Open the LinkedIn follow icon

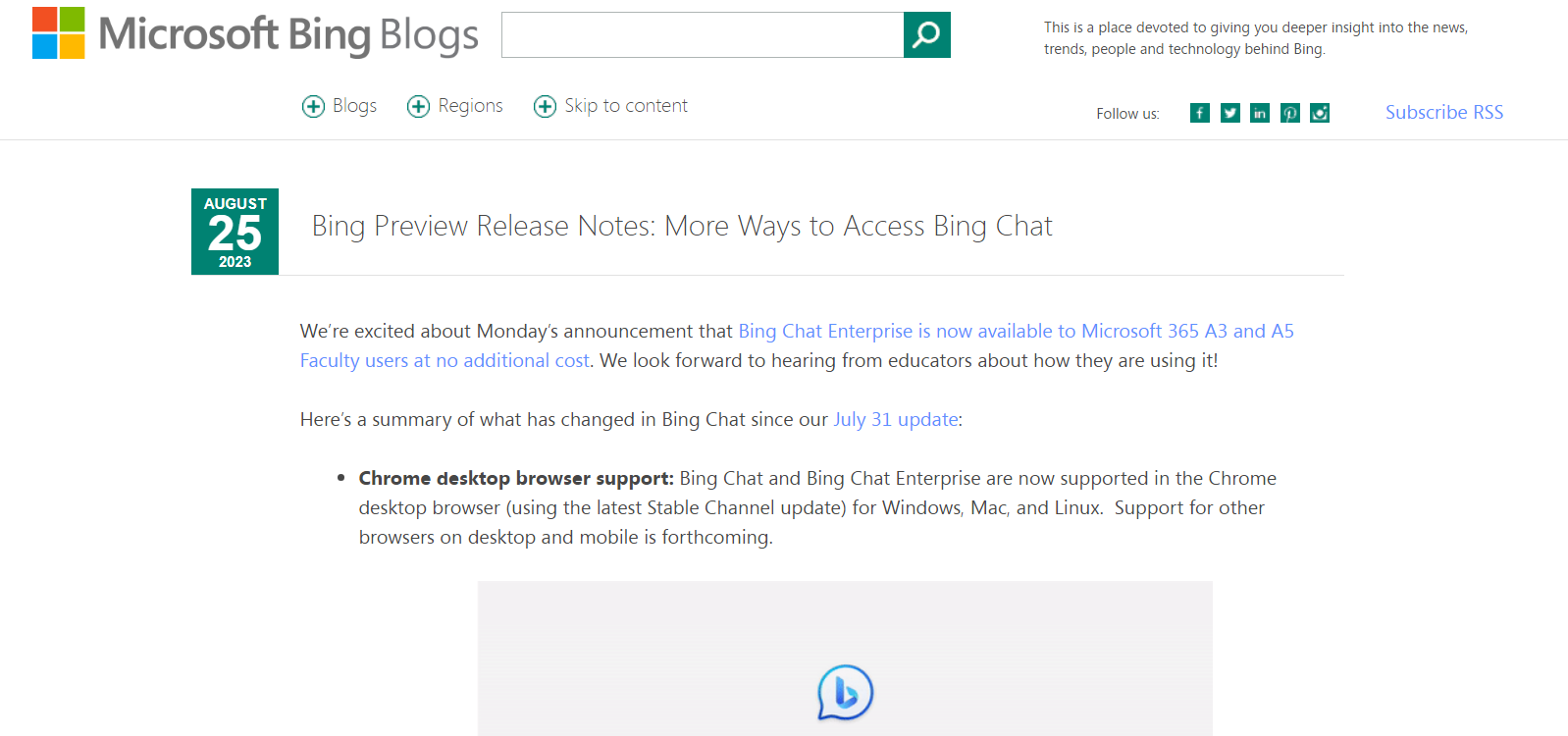tap(1260, 113)
